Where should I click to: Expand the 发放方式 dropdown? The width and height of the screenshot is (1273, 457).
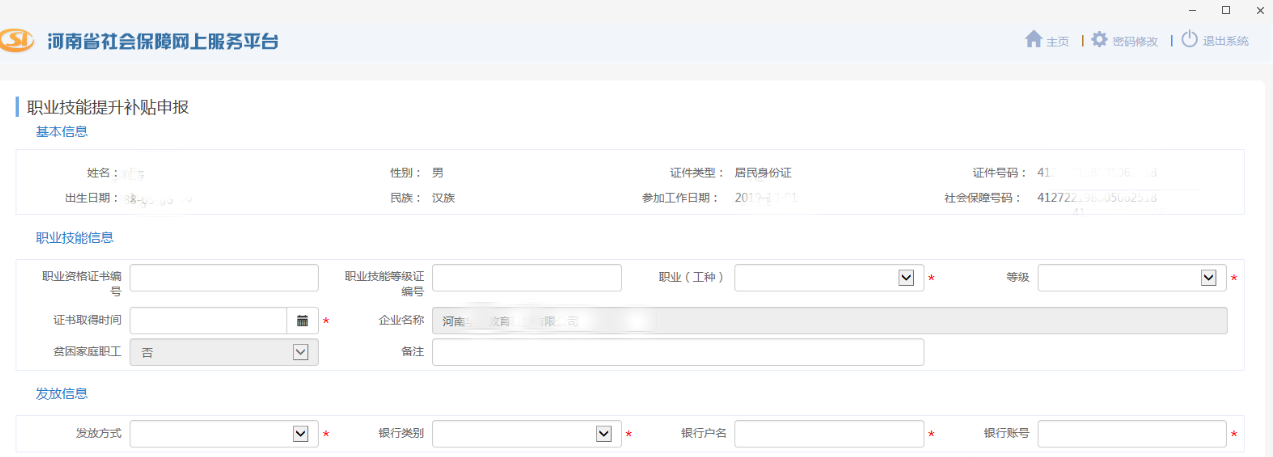coord(300,434)
